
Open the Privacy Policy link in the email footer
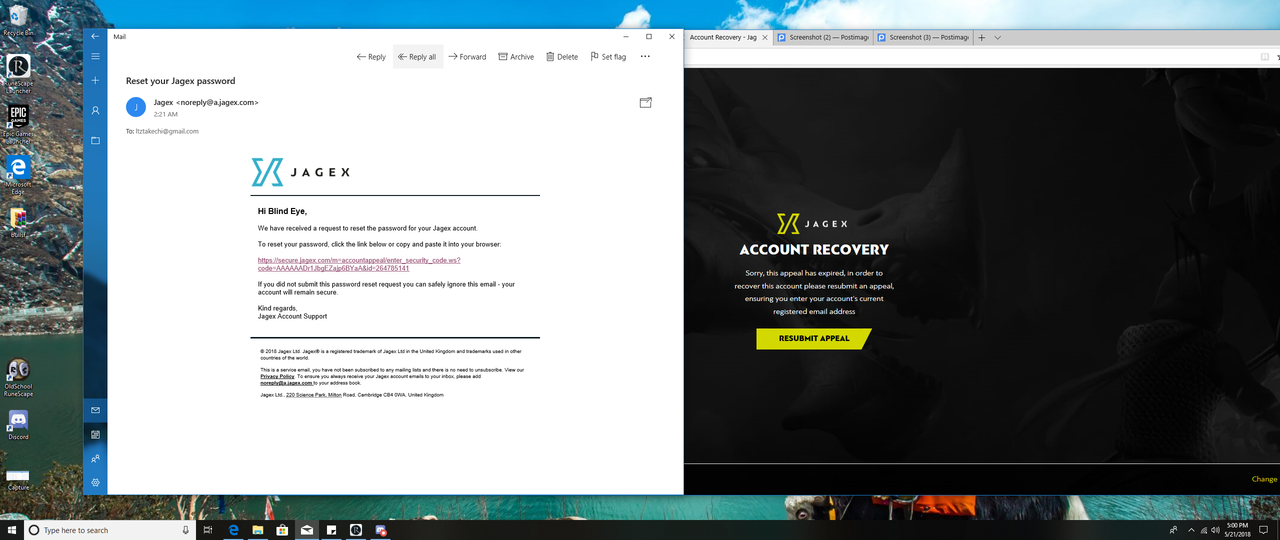pos(277,376)
